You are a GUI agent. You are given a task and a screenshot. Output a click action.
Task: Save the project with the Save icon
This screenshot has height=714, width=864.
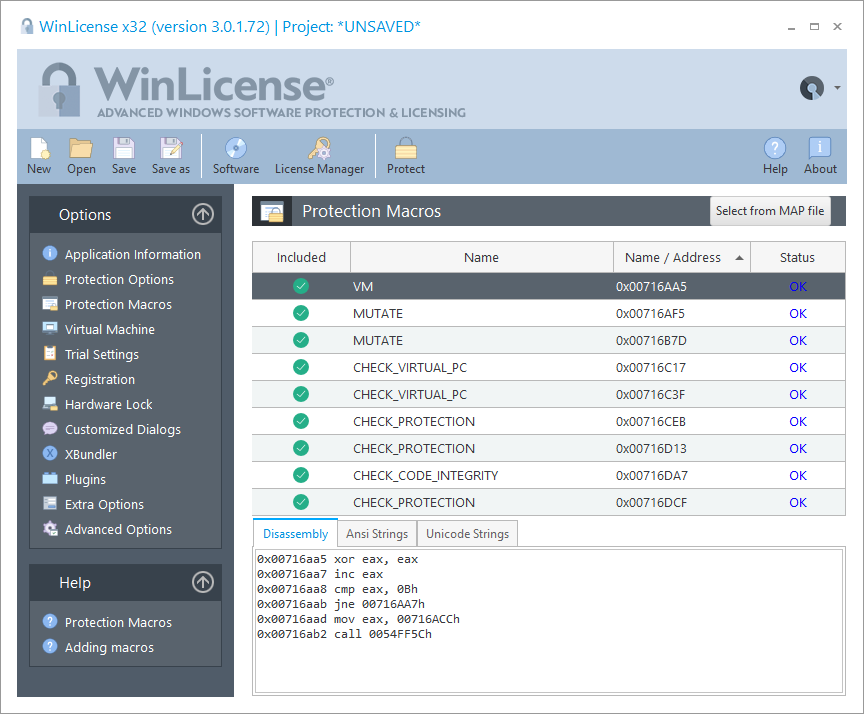pyautogui.click(x=124, y=156)
